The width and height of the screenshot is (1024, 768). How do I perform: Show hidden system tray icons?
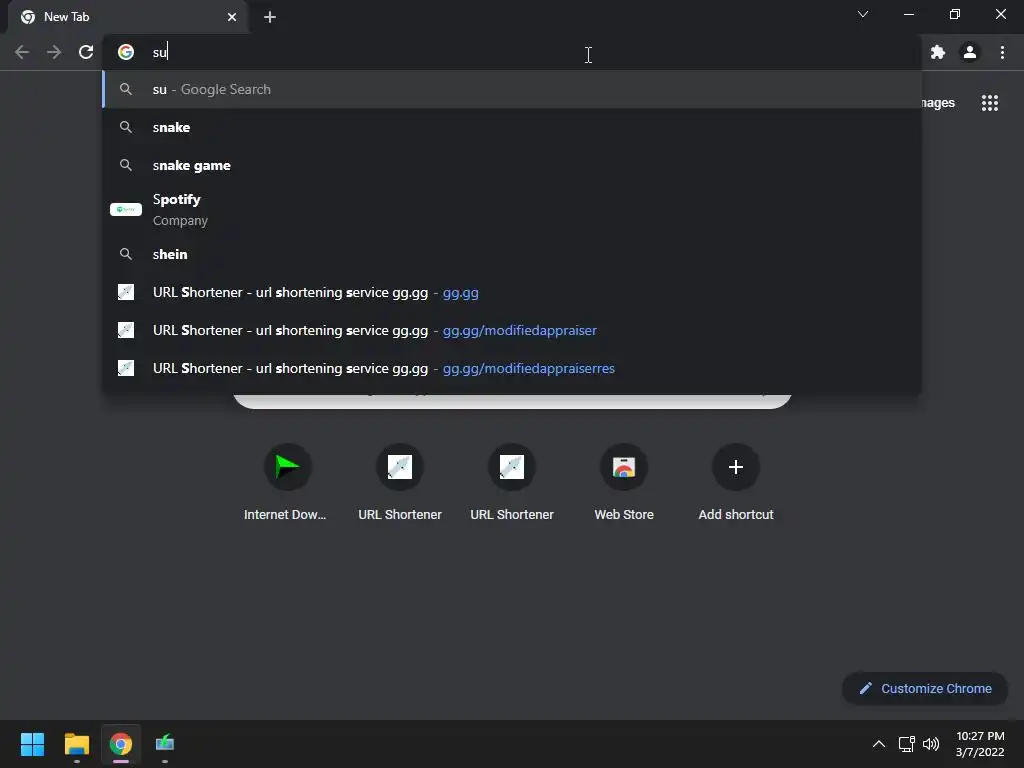coord(879,744)
